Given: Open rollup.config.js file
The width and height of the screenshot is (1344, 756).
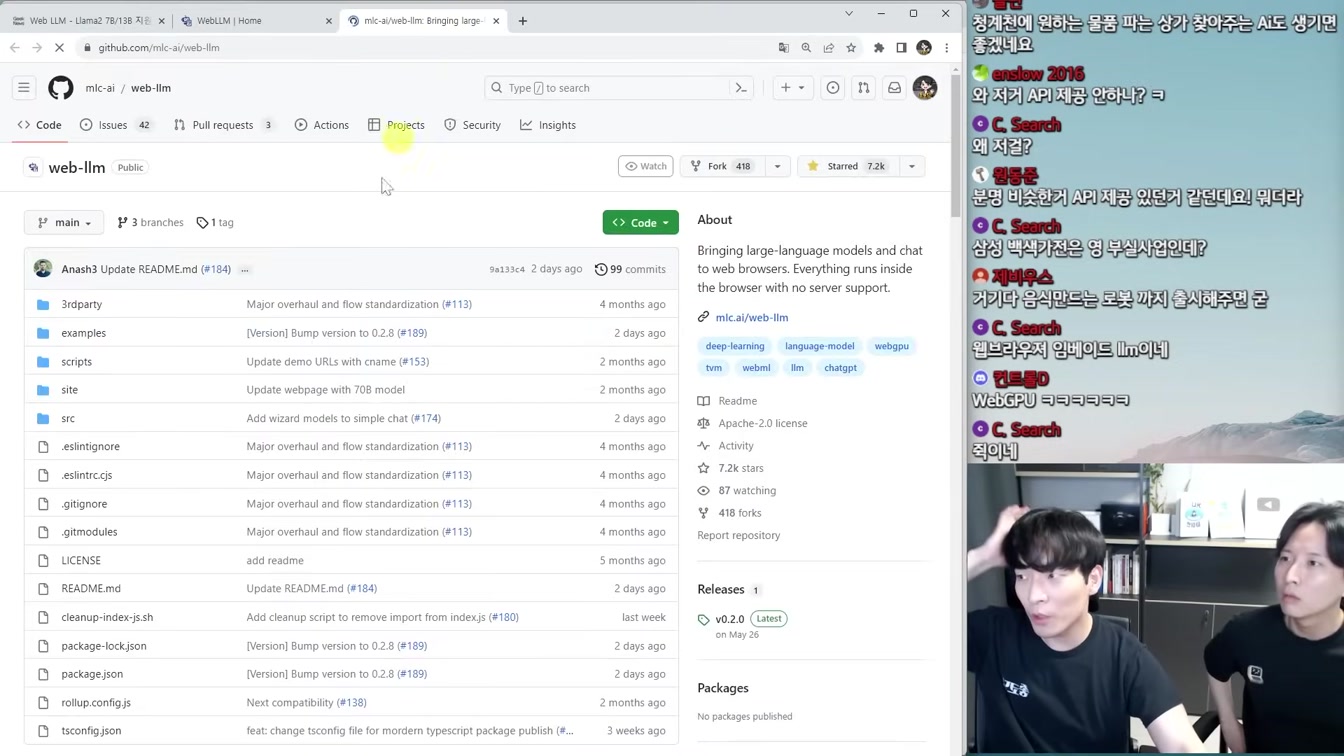Looking at the screenshot, I should point(96,703).
